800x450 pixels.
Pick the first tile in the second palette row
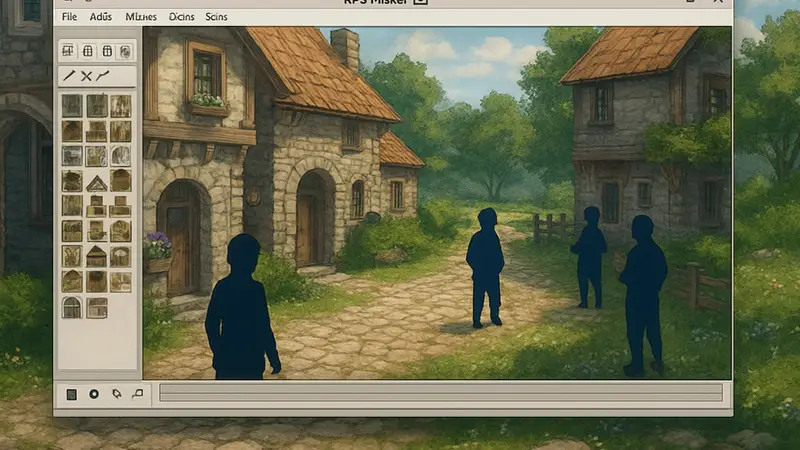pos(72,131)
